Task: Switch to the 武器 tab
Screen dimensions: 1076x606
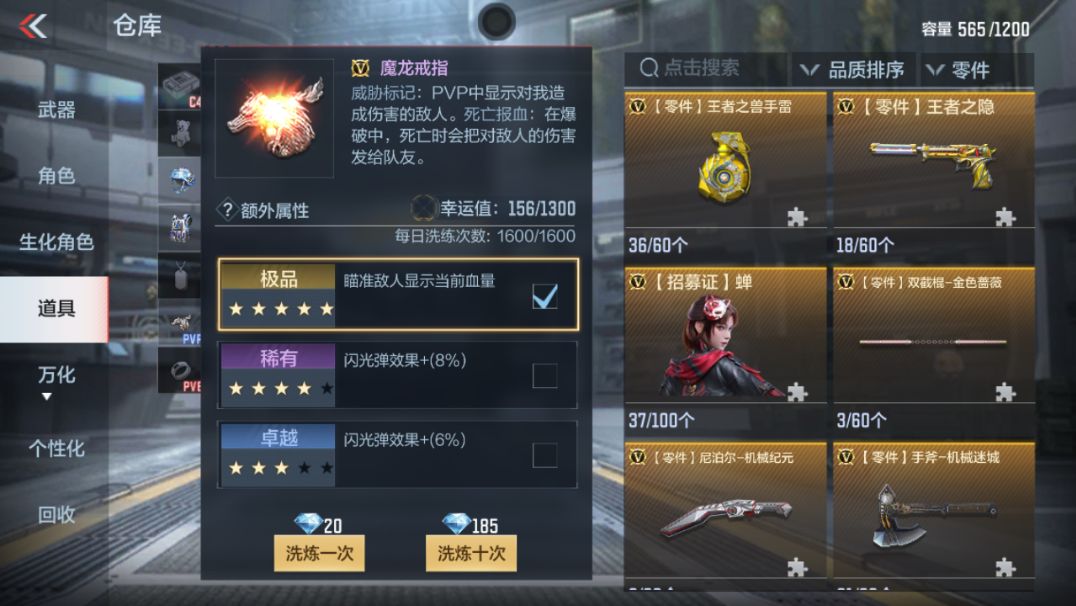Action: [56, 110]
